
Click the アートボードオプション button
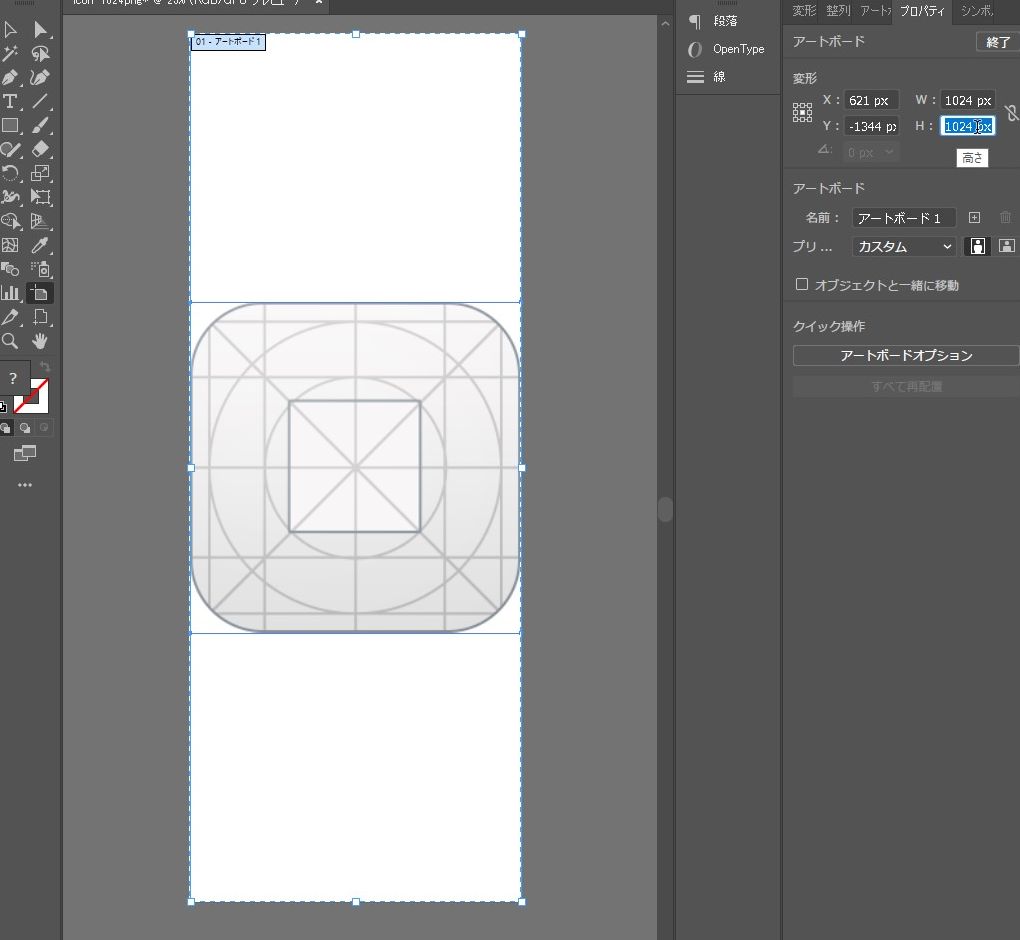point(905,356)
